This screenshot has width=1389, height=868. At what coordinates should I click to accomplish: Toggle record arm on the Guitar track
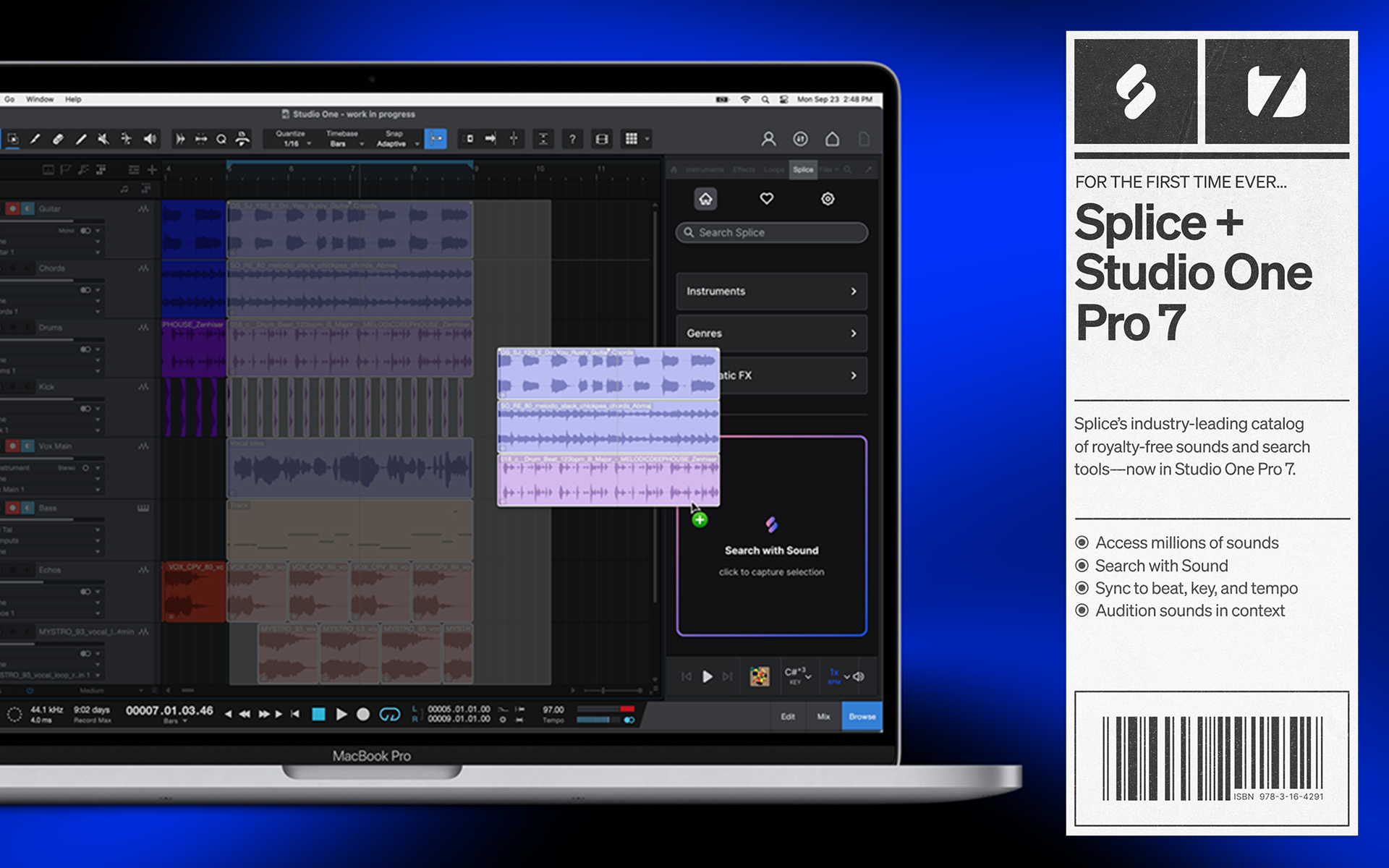[12, 209]
